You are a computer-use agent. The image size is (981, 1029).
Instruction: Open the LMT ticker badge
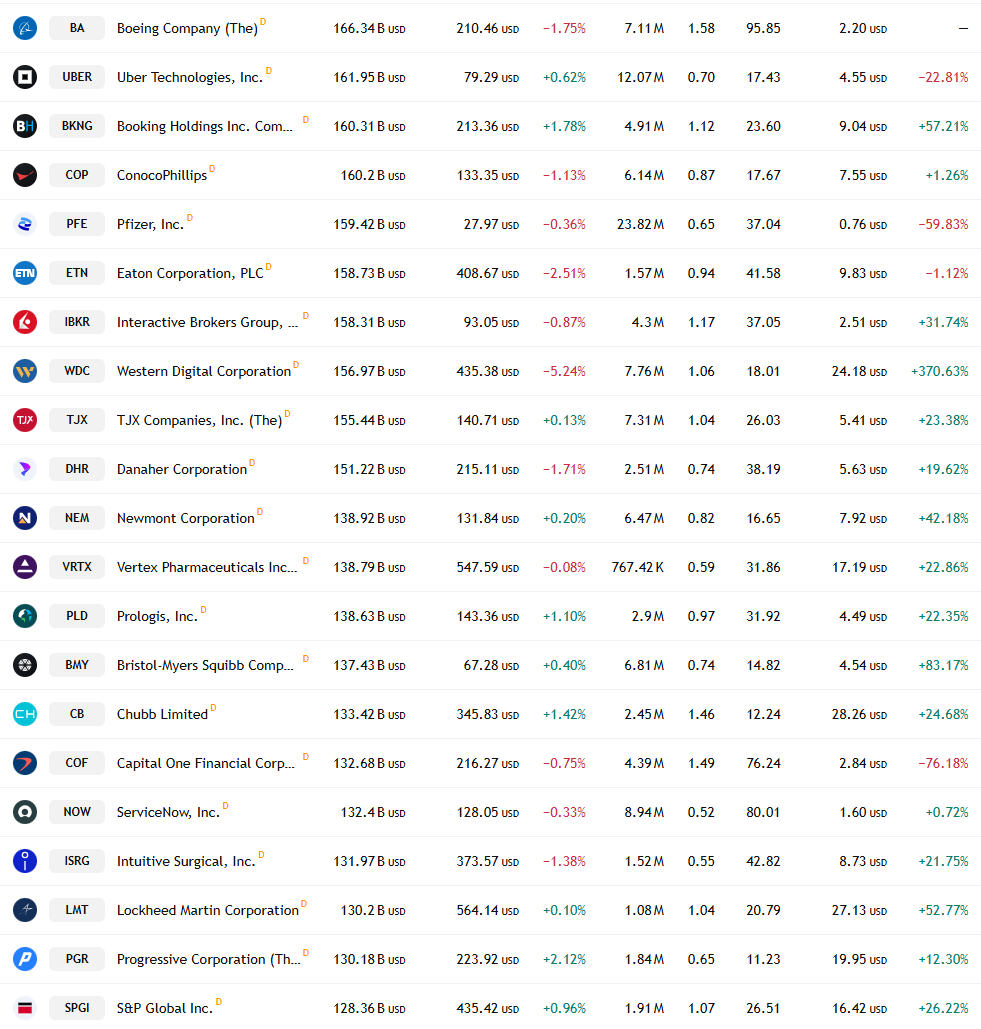click(77, 910)
